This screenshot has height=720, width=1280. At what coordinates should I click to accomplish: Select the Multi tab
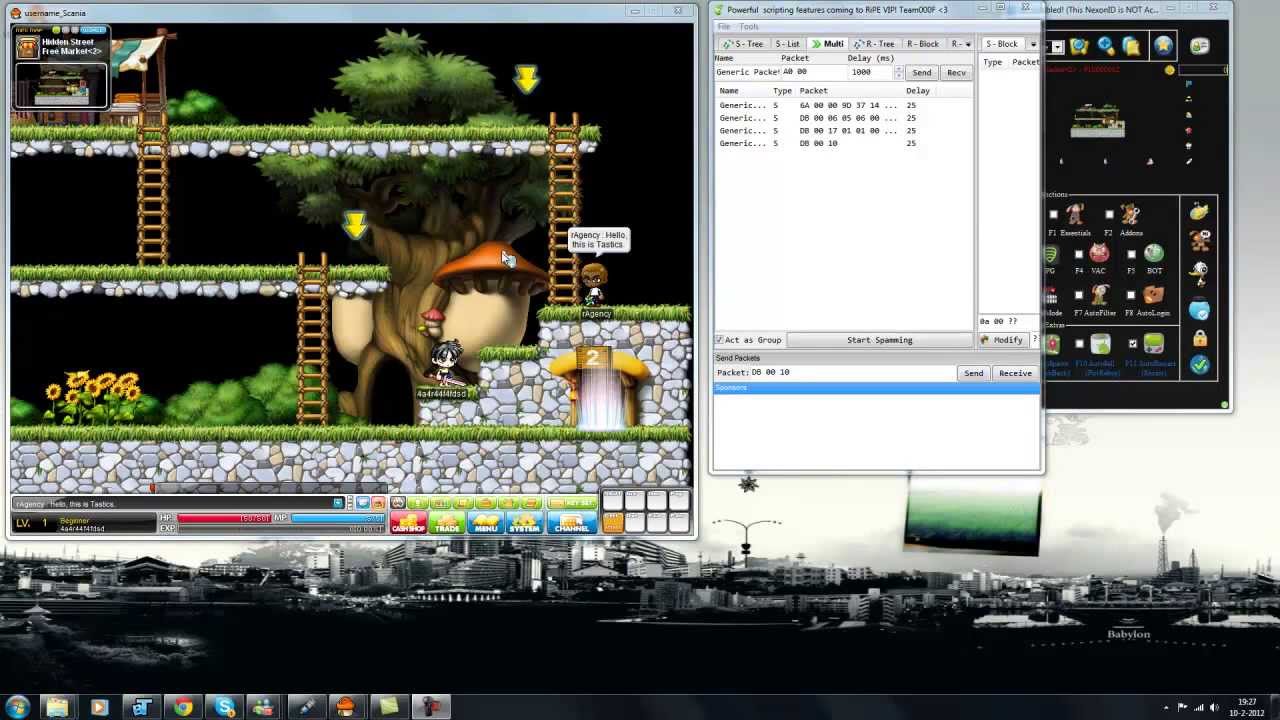828,44
